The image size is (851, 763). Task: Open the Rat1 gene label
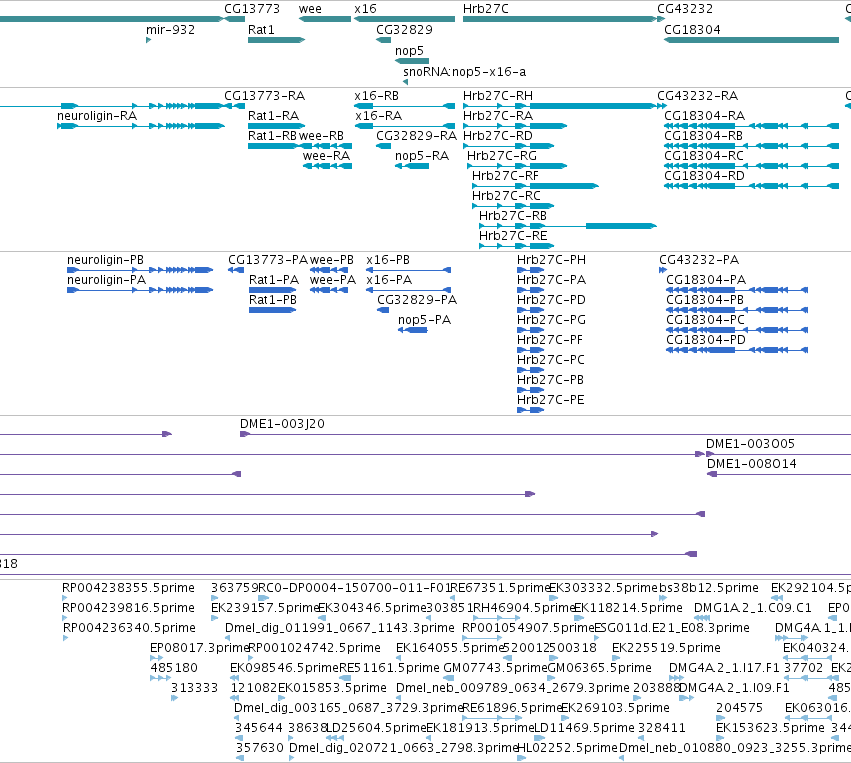[x=261, y=30]
